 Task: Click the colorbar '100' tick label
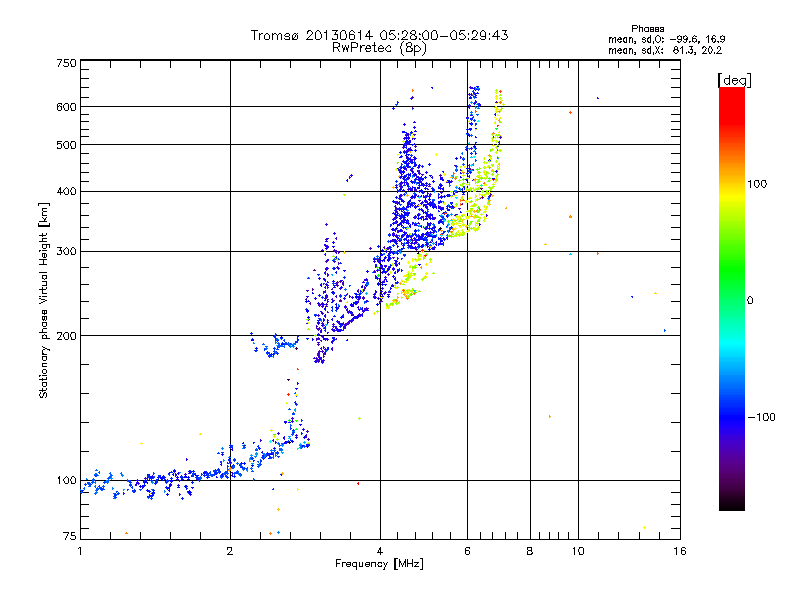(757, 184)
